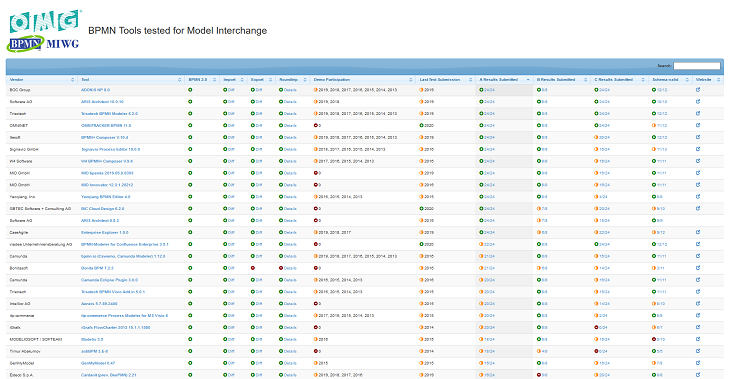
Task: Sort table by Import column
Action: 233,80
